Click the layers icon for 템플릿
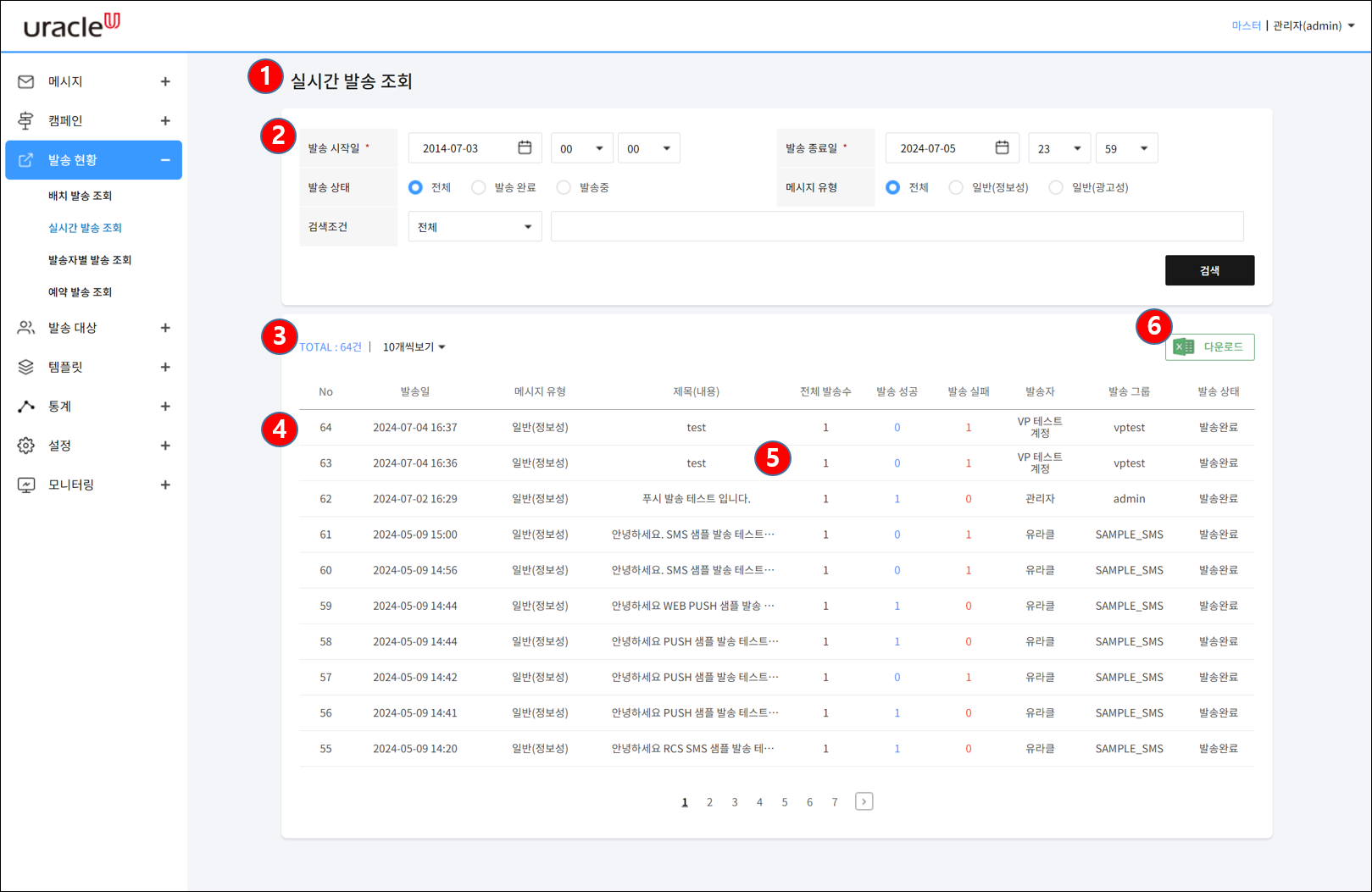The image size is (1372, 892). [x=26, y=367]
